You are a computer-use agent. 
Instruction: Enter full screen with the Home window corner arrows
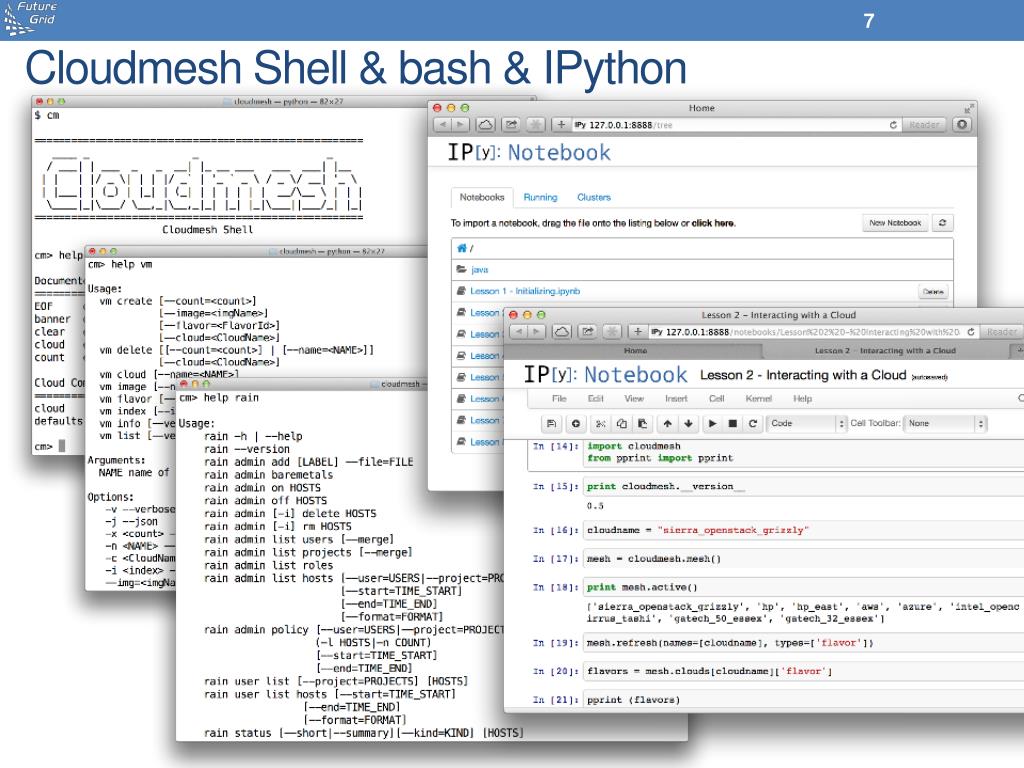click(968, 108)
